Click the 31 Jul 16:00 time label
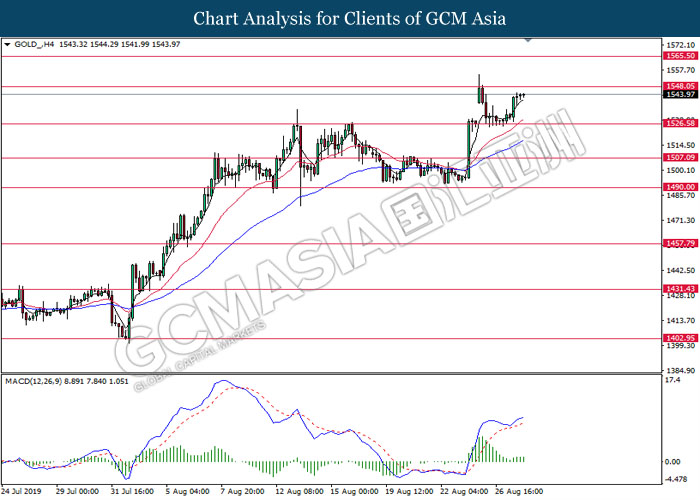This screenshot has height=500, width=700. point(132,491)
